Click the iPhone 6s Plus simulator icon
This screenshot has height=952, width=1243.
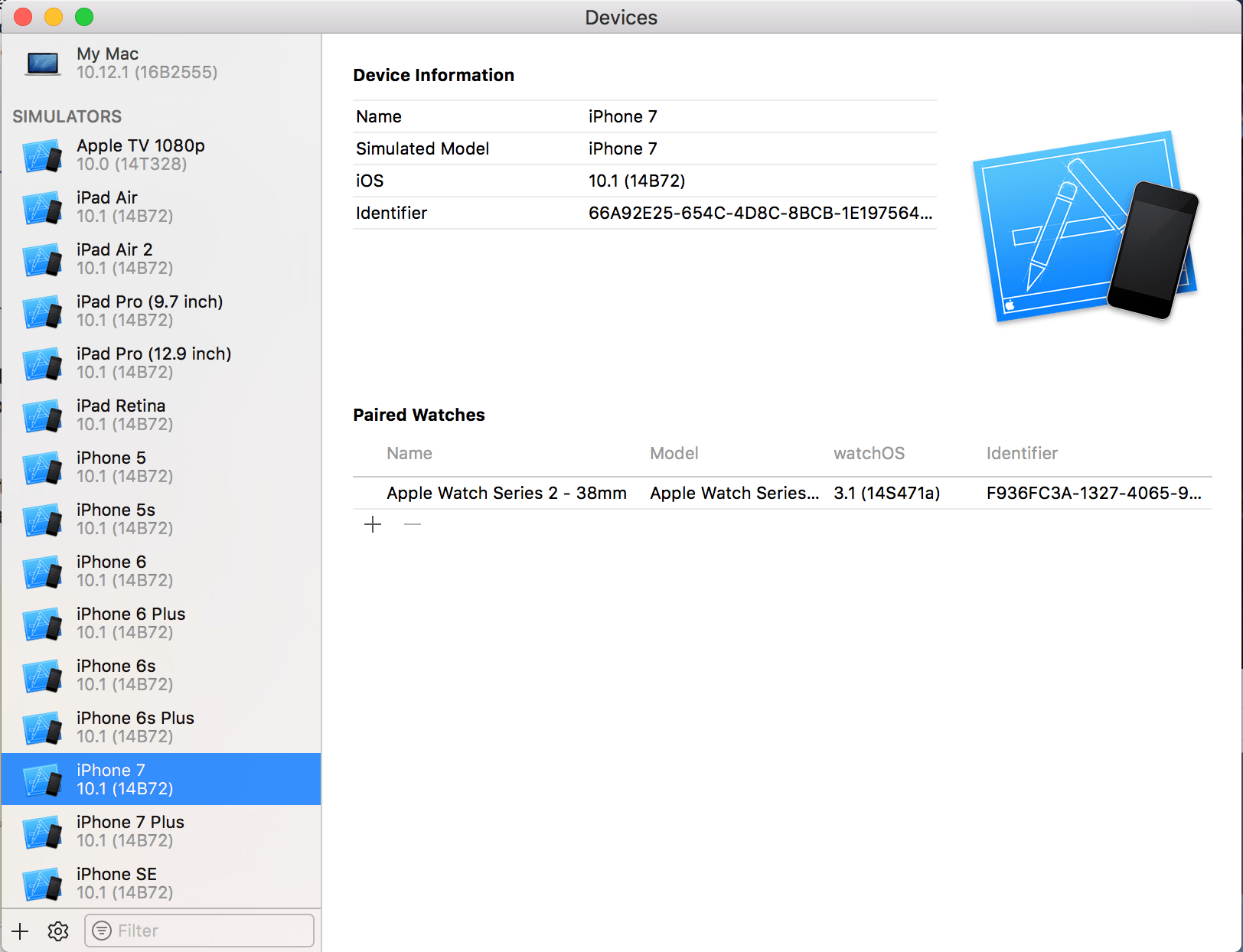tap(43, 728)
